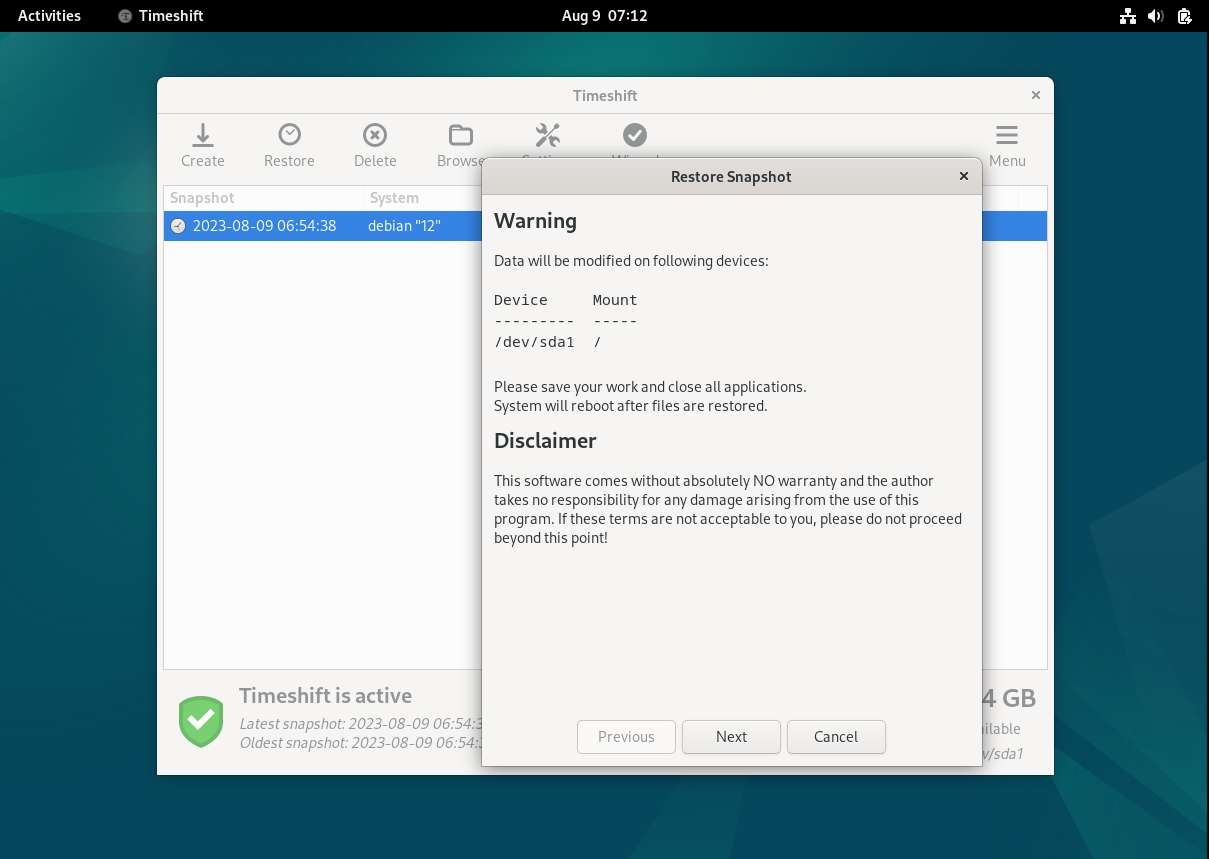Click Timeshift app icon in top bar
This screenshot has height=859, width=1209.
click(125, 16)
